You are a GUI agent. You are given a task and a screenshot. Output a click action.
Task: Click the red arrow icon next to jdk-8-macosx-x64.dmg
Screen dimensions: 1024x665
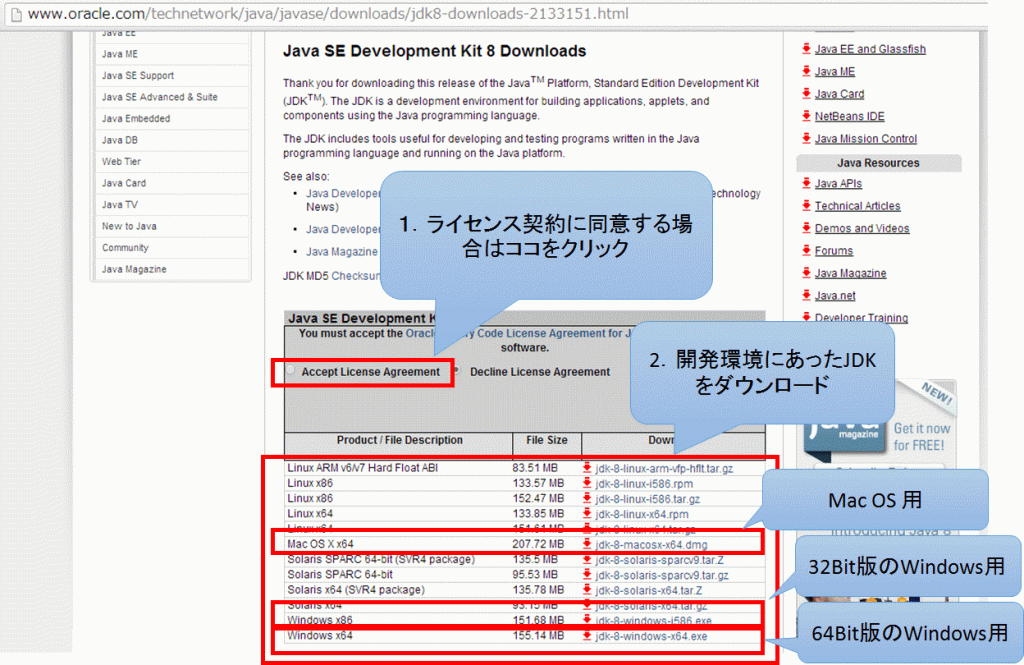pyautogui.click(x=587, y=544)
